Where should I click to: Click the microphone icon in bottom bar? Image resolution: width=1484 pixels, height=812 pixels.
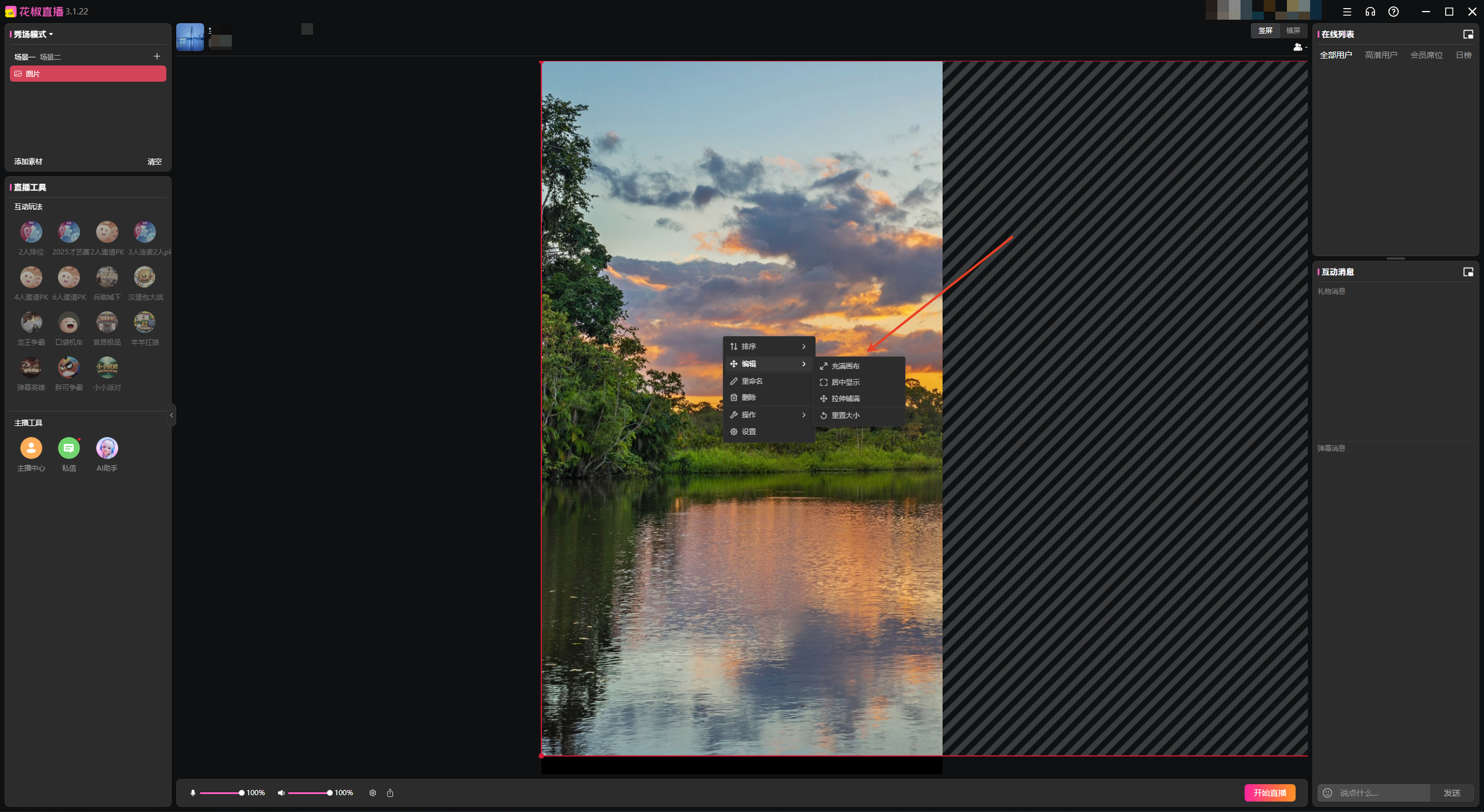click(x=193, y=793)
